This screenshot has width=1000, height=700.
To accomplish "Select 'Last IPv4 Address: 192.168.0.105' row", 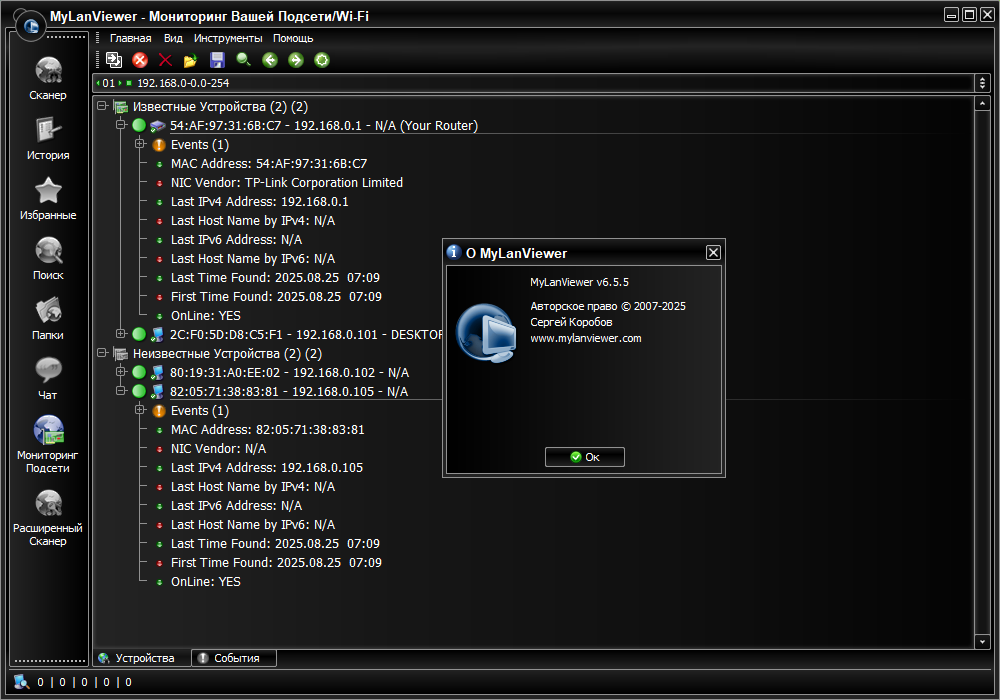I will coord(267,467).
